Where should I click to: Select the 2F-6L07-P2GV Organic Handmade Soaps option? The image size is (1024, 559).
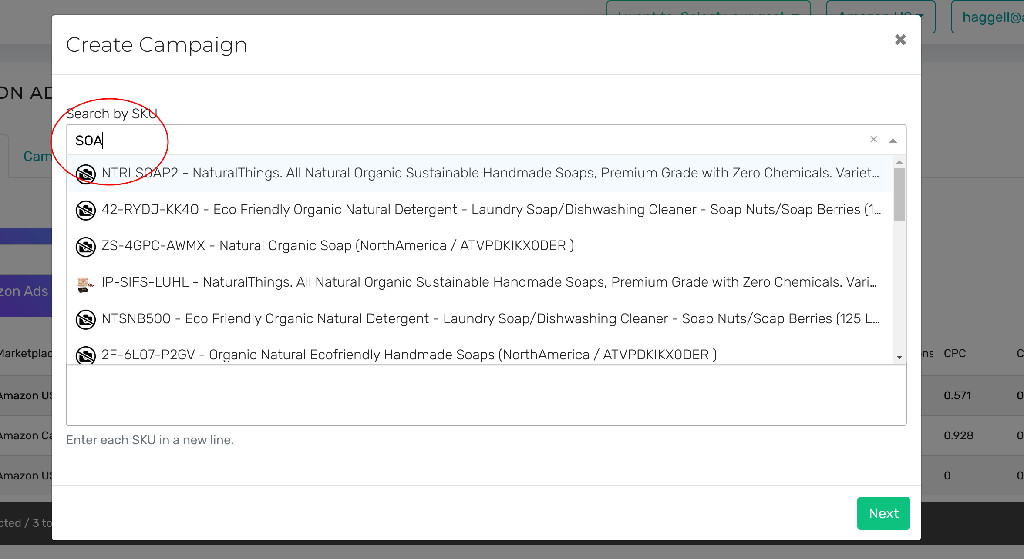point(480,353)
